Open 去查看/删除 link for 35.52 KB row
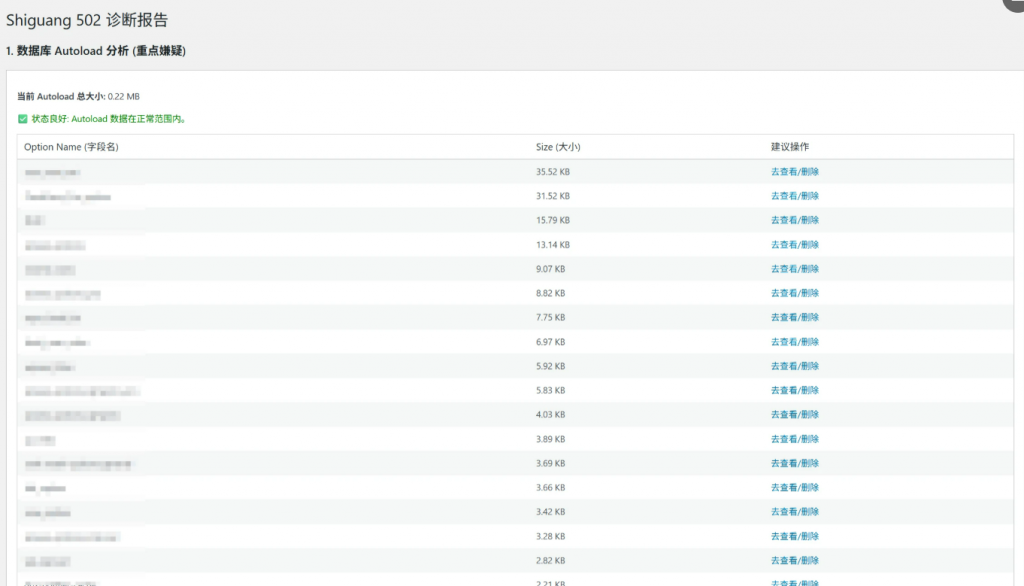Viewport: 1024px width, 586px height. tap(794, 172)
